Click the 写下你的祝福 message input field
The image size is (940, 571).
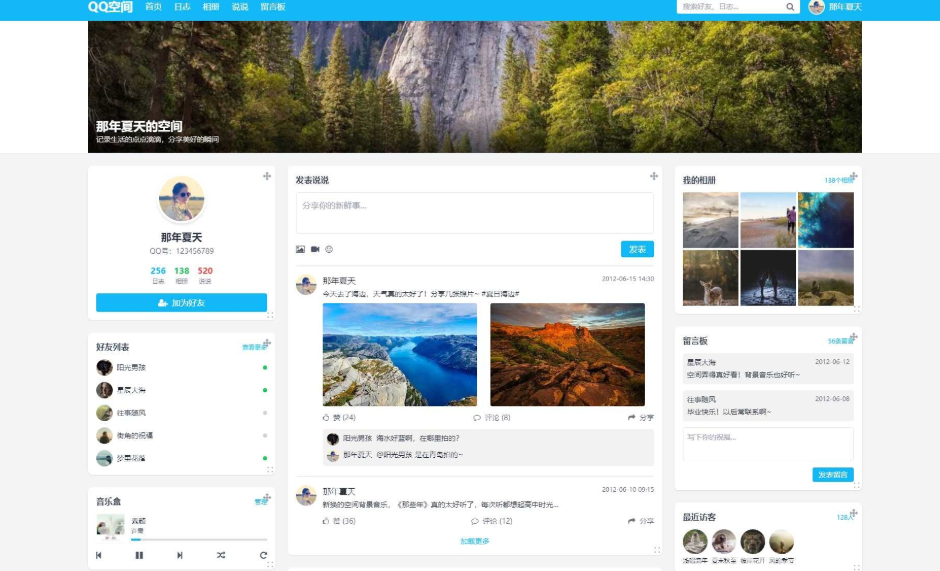pos(768,444)
